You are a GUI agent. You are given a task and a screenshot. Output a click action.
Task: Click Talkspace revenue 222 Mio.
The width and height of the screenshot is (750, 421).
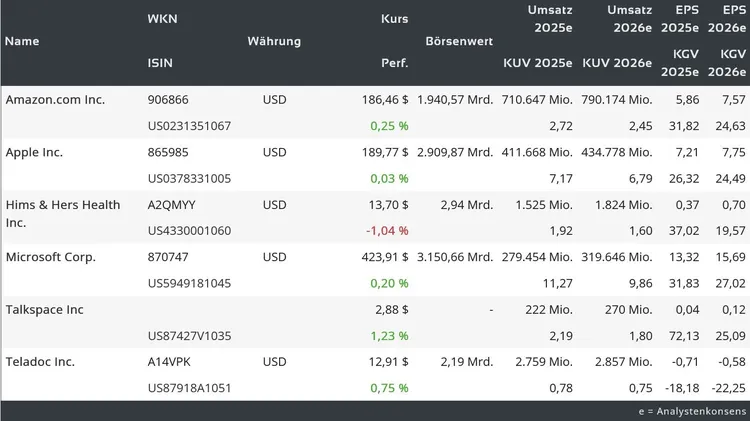[549, 310]
